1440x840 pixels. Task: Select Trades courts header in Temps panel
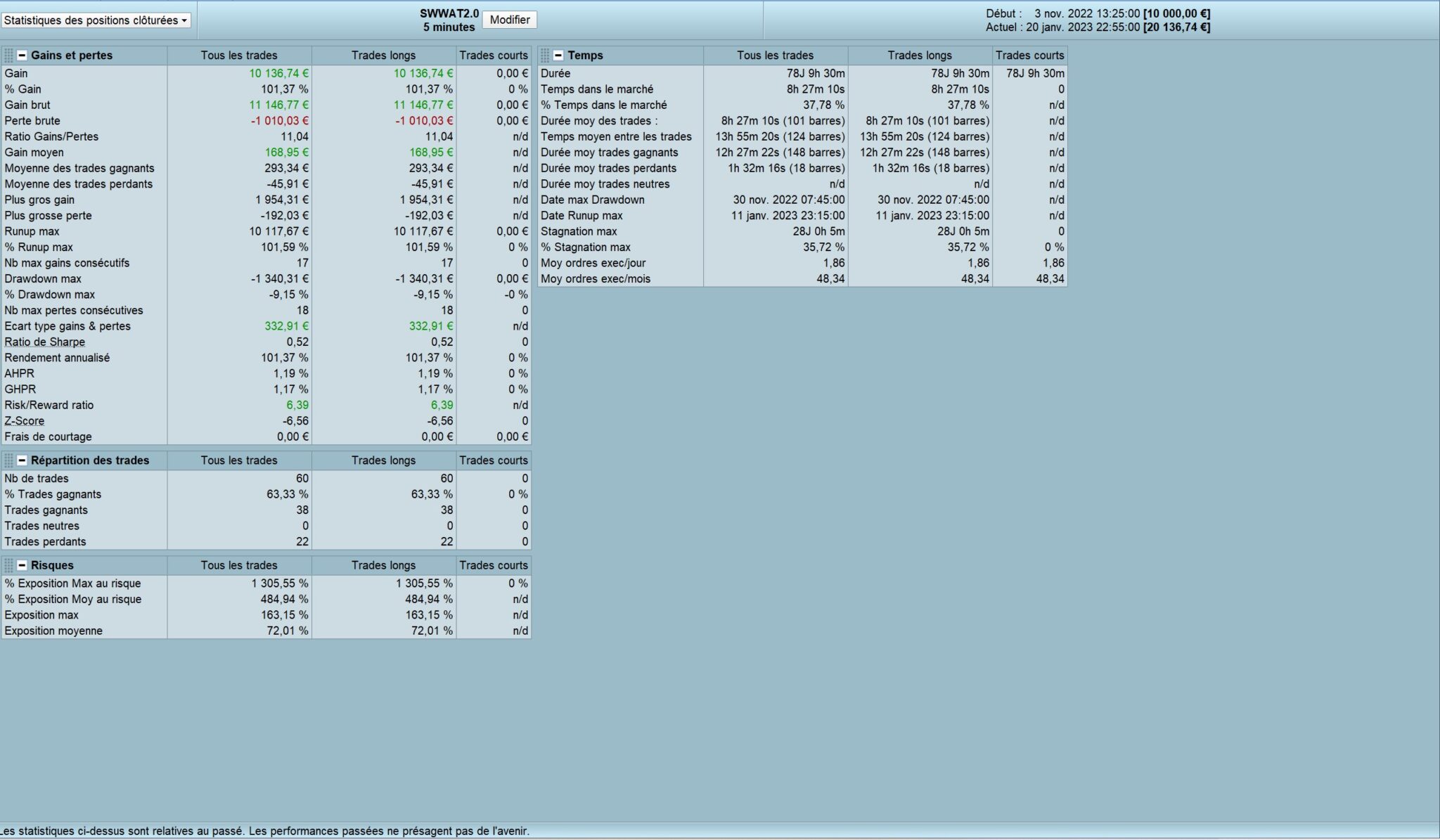(1029, 56)
